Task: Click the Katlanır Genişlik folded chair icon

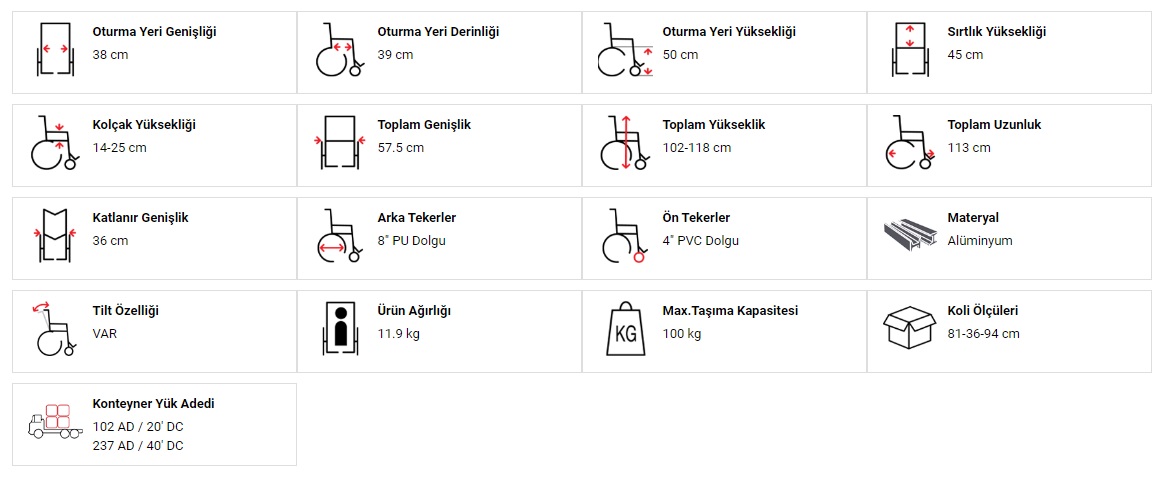Action: (55, 235)
